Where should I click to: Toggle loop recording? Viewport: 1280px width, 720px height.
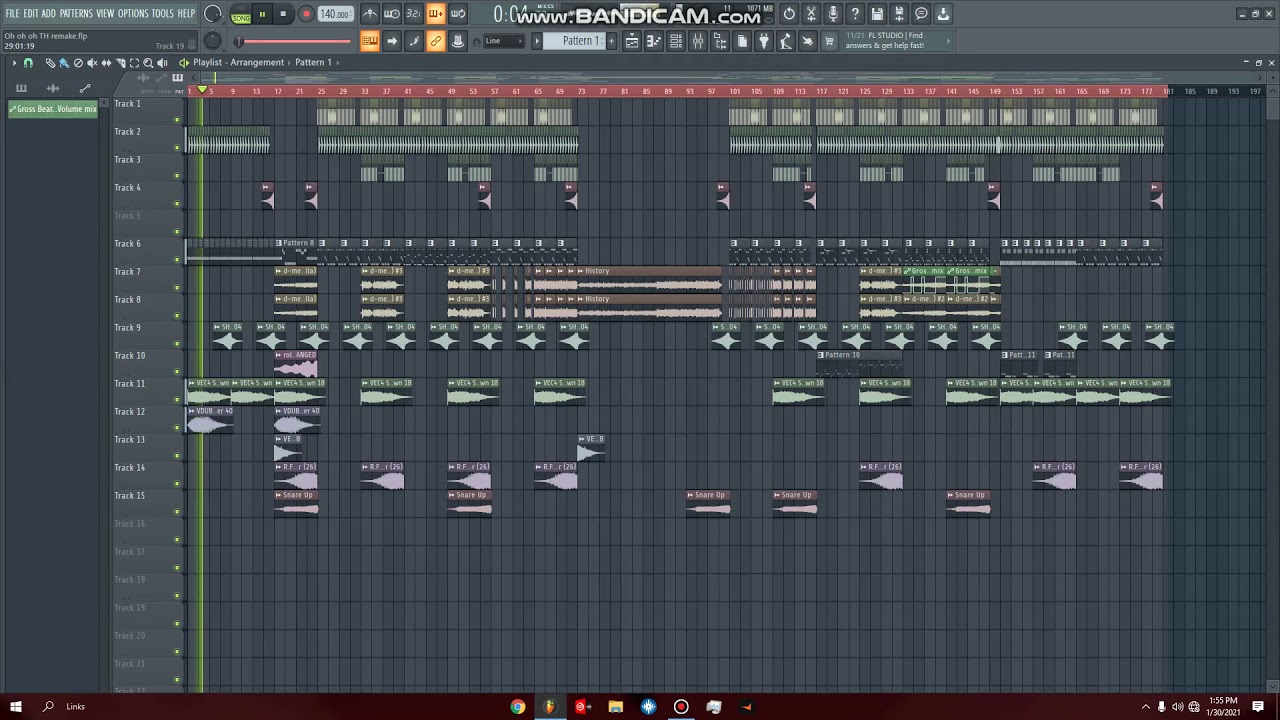click(x=457, y=14)
